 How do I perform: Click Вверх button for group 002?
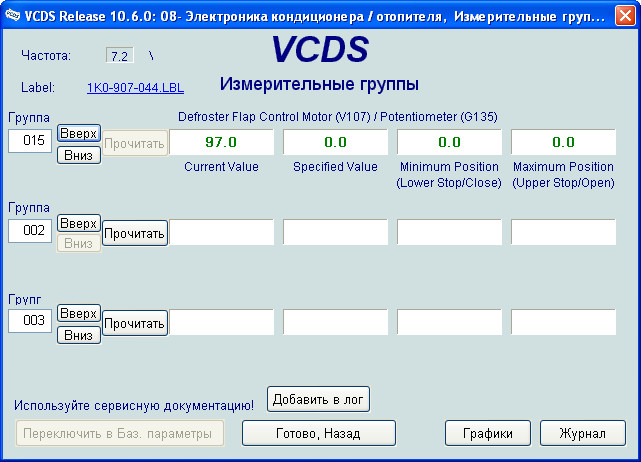[79, 222]
